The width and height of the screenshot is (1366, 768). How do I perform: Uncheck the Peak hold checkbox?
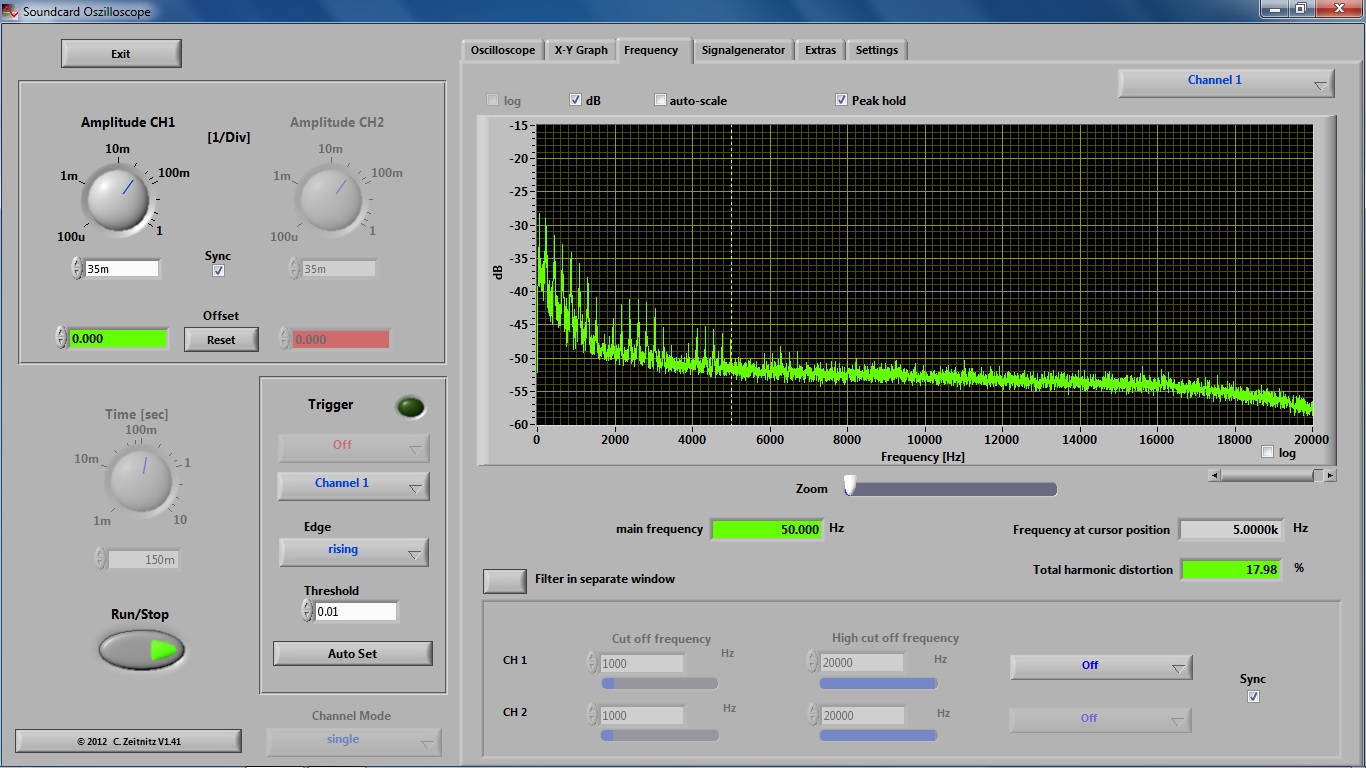click(x=842, y=100)
